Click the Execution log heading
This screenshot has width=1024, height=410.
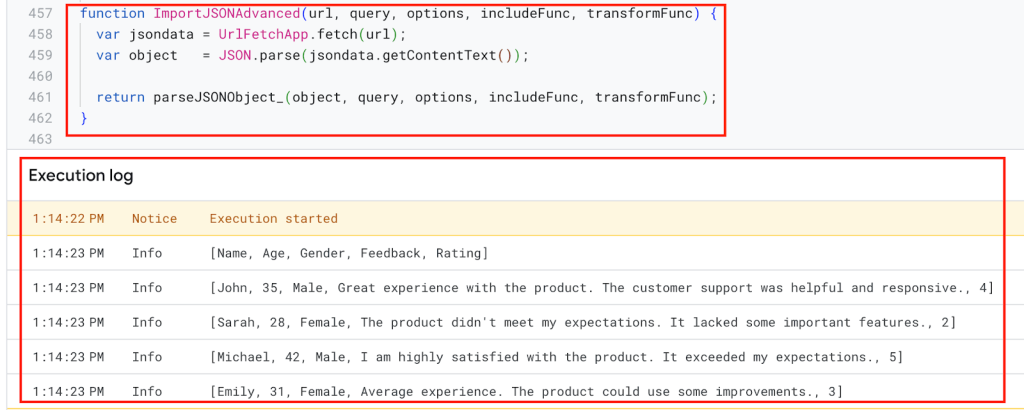coord(81,176)
